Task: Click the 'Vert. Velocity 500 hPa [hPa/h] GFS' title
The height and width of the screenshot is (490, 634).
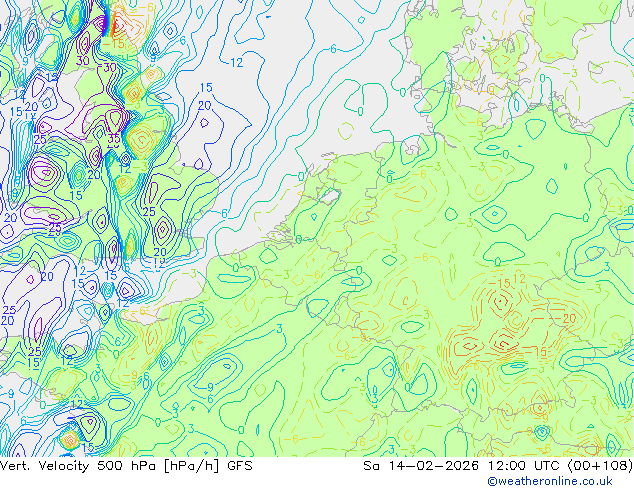Action: tap(126, 466)
